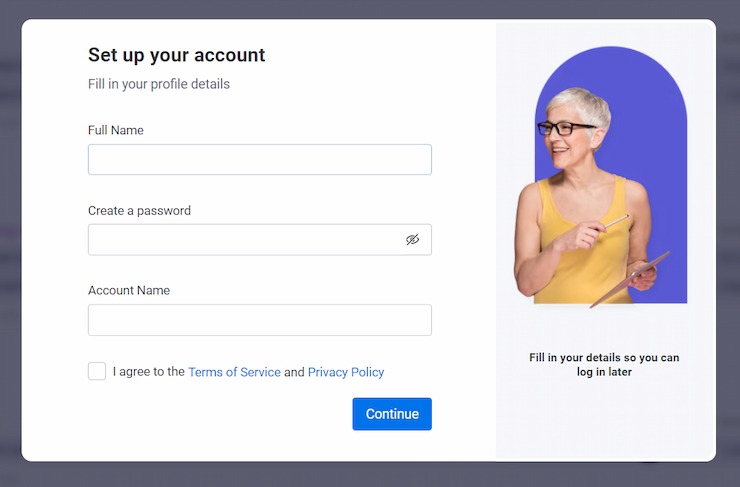Open the Privacy Policy link
Viewport: 740px width, 487px height.
tap(346, 372)
